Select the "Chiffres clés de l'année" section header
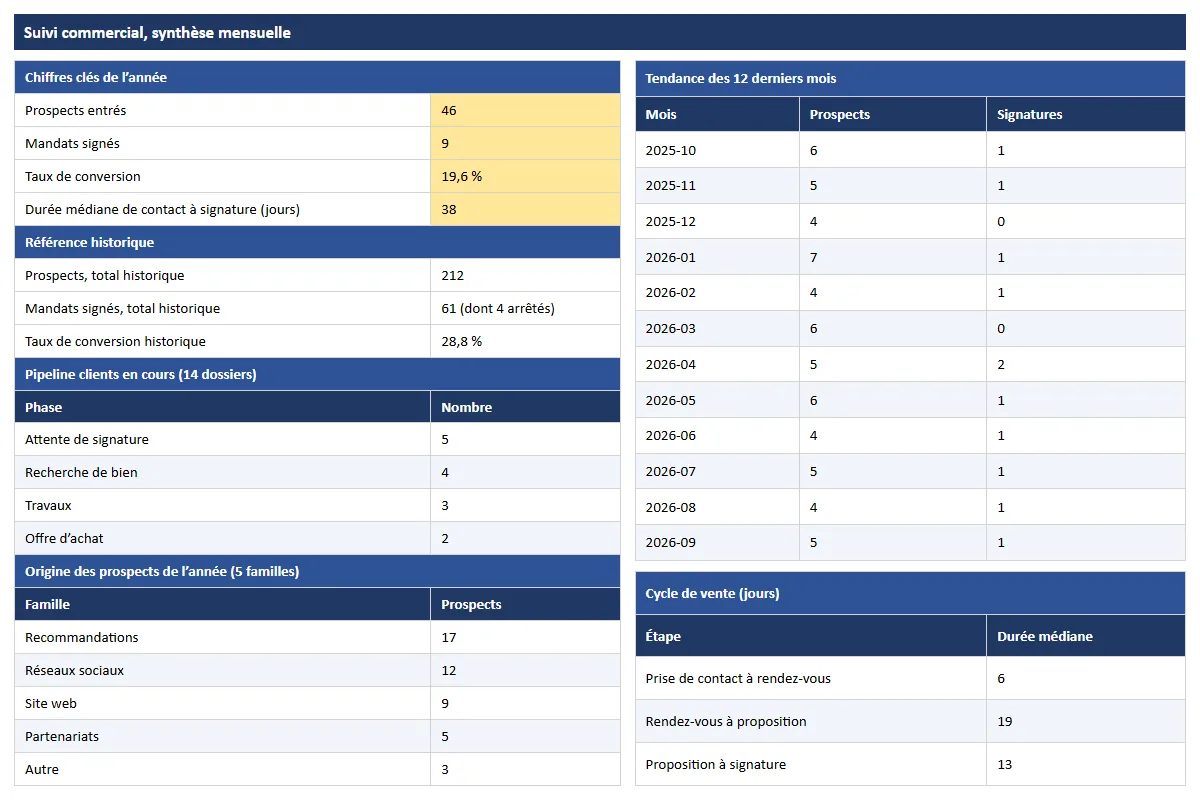 pyautogui.click(x=317, y=77)
